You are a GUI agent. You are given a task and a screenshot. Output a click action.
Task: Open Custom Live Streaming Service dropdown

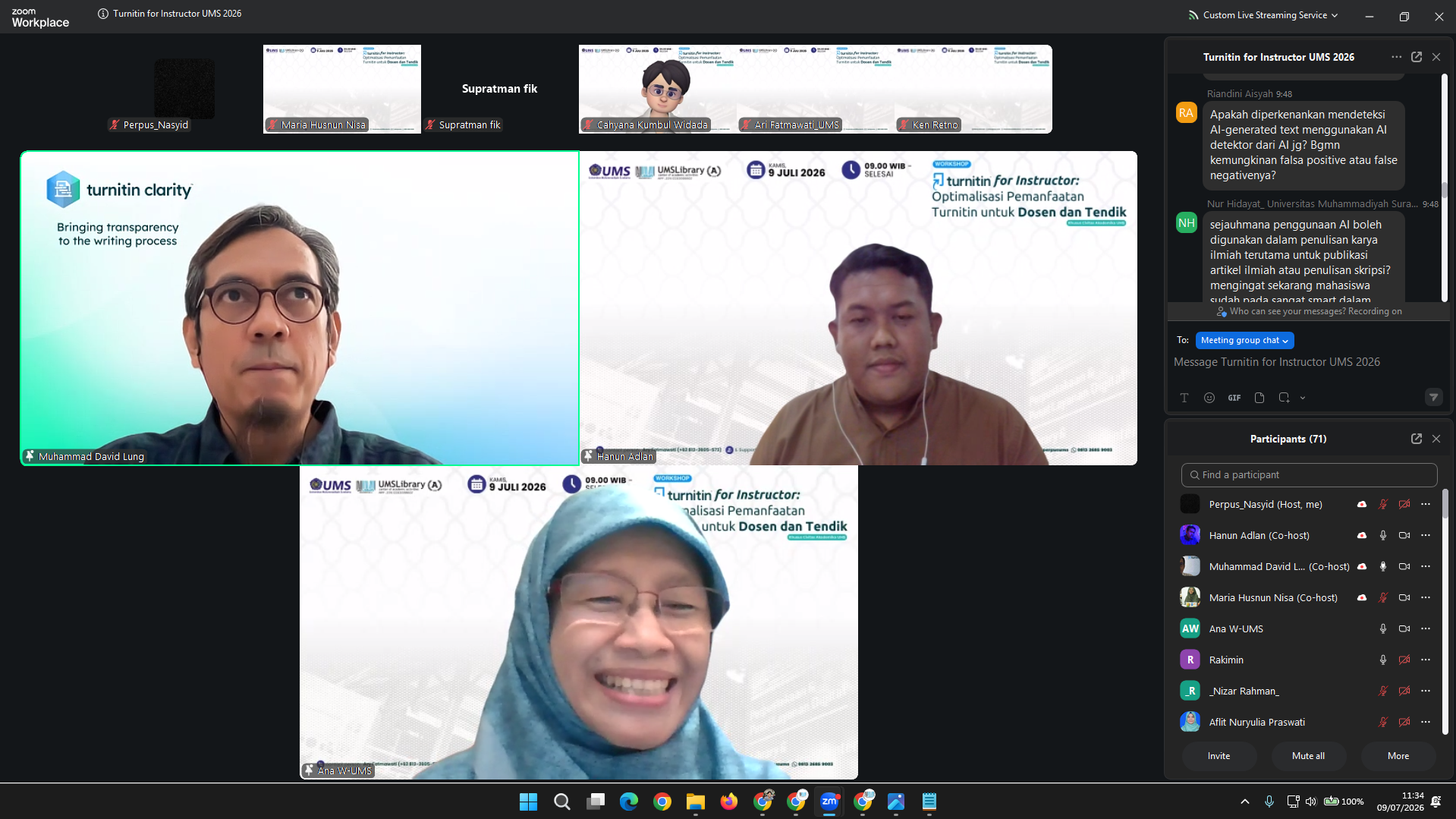(1263, 15)
